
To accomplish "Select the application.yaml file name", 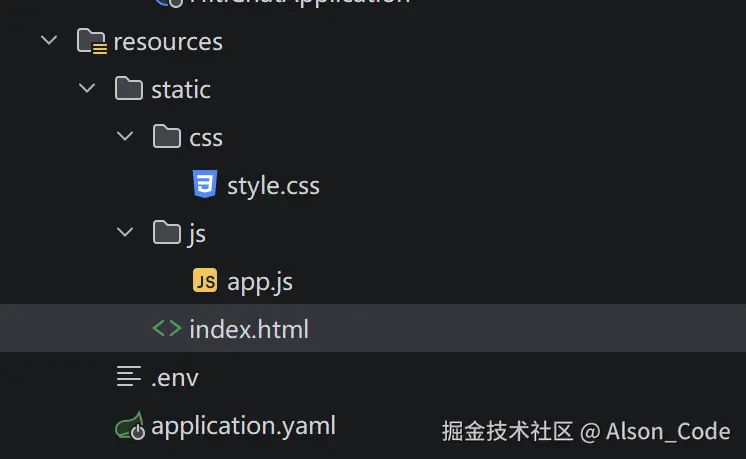I will (243, 426).
